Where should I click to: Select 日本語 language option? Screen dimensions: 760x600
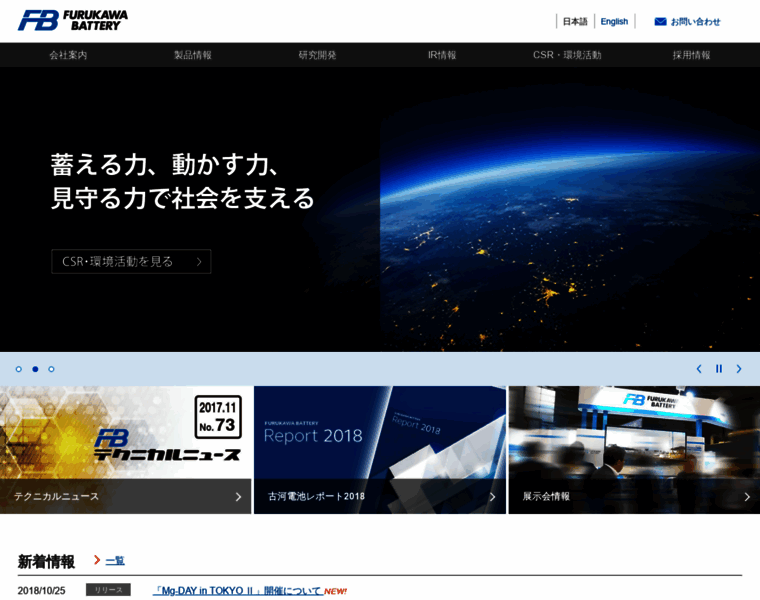575,21
